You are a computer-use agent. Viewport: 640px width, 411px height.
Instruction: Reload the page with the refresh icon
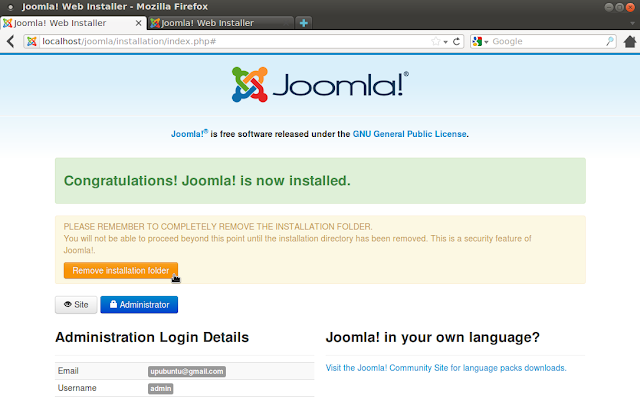point(457,41)
